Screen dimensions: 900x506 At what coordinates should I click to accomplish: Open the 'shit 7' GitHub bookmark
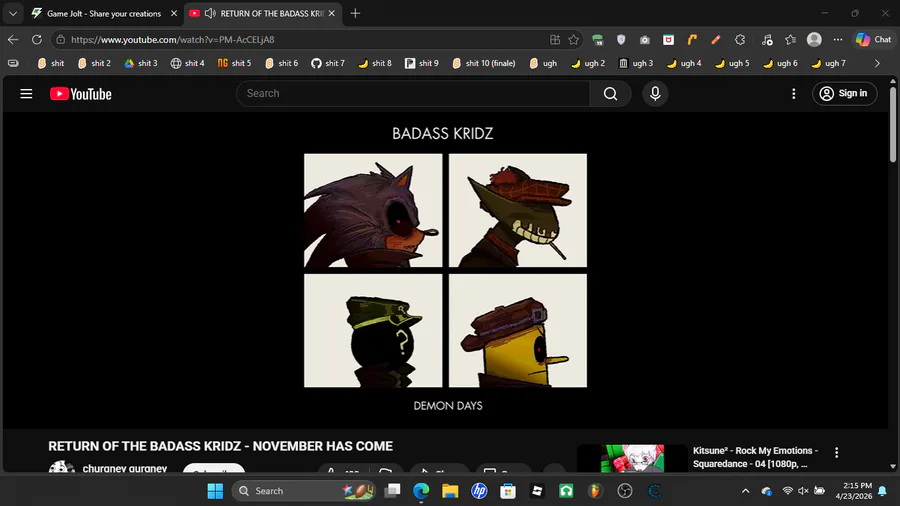328,63
